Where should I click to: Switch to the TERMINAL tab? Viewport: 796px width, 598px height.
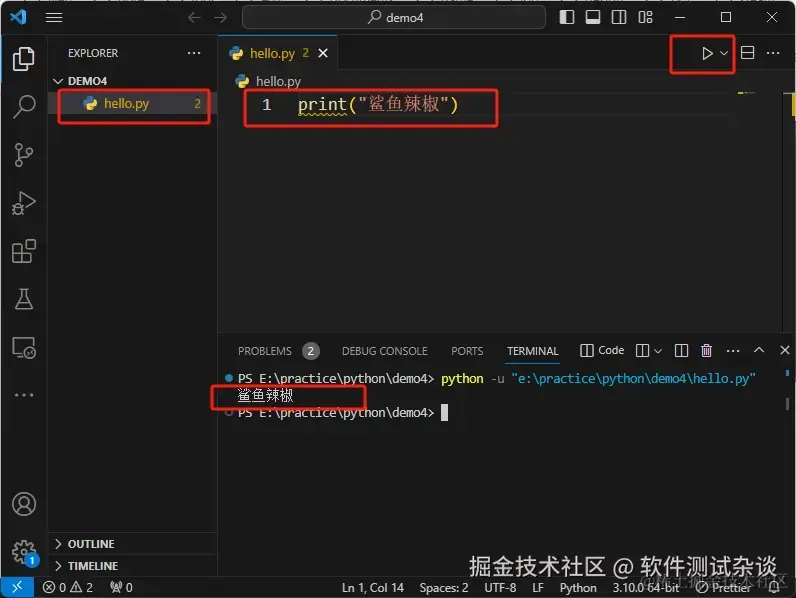(533, 351)
